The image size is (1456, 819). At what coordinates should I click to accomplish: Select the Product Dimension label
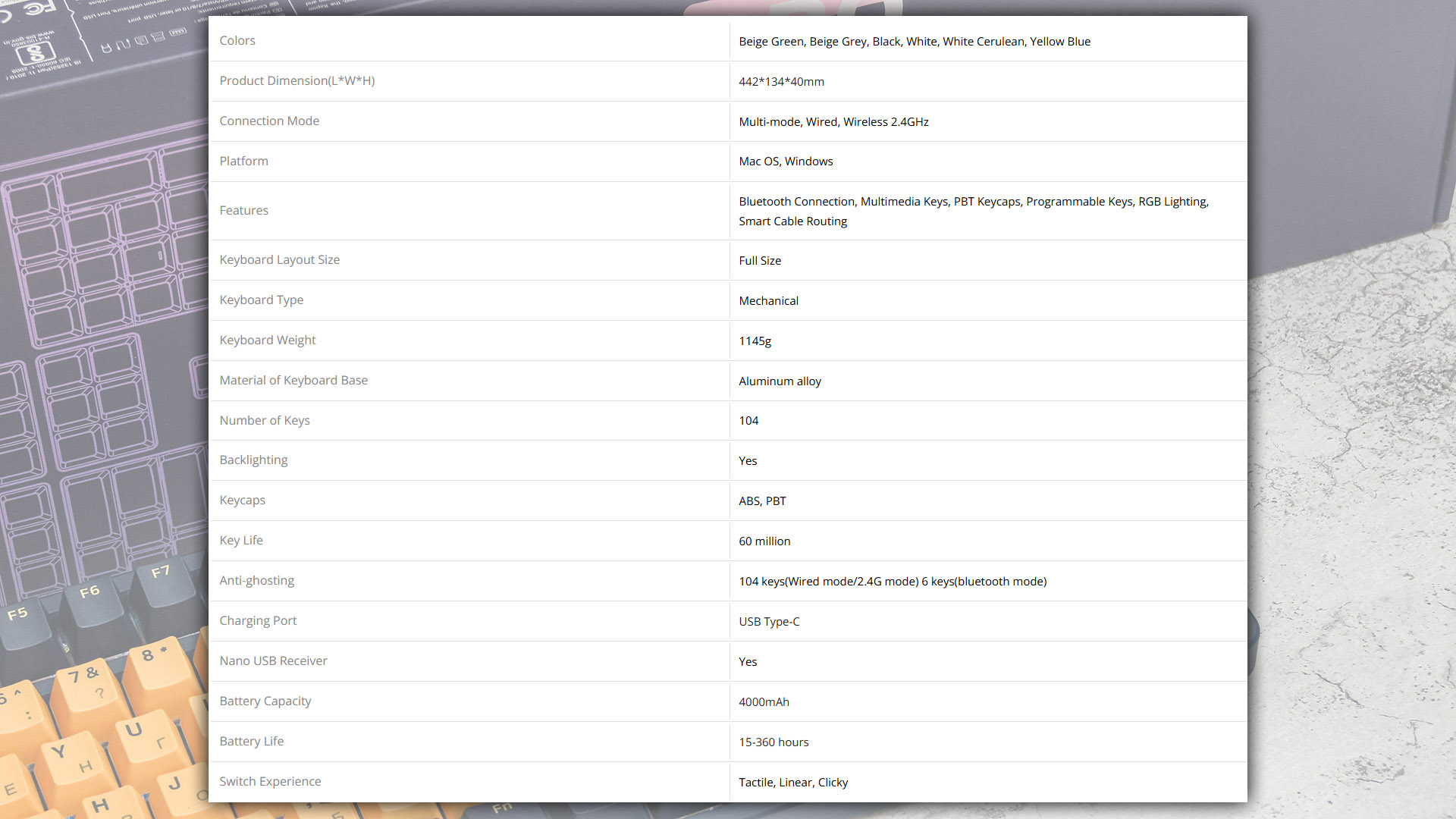click(x=297, y=81)
